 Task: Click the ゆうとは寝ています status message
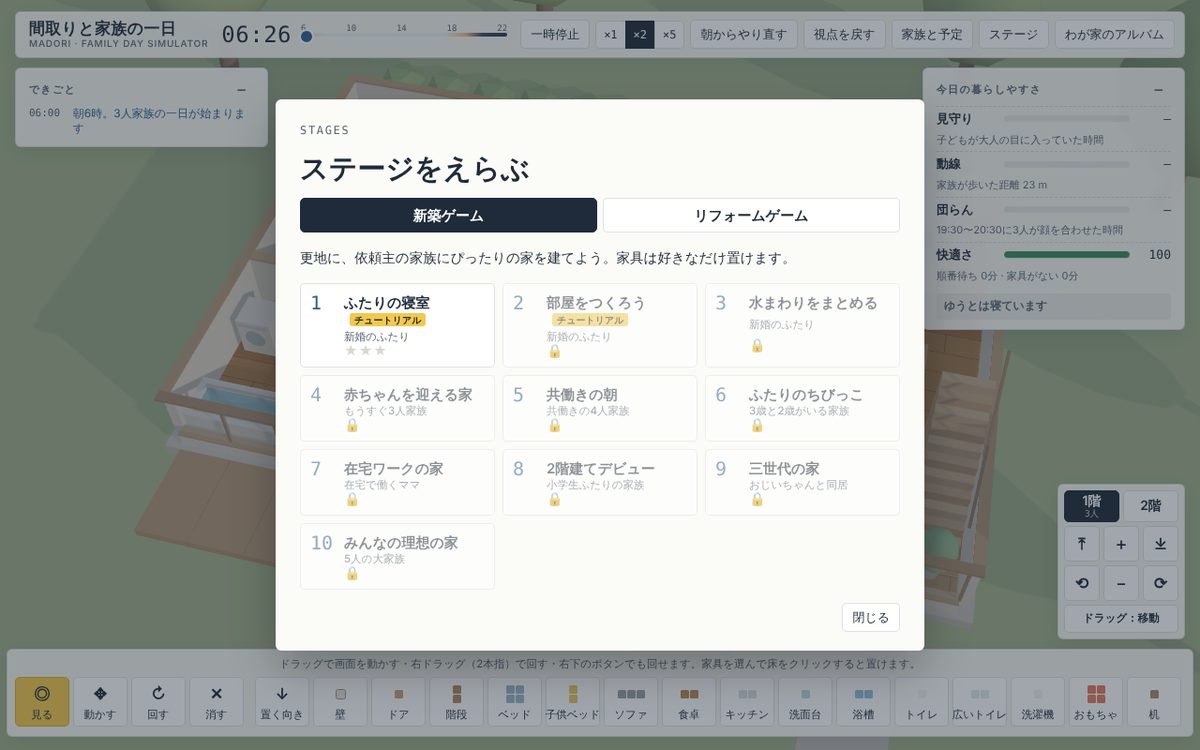point(1053,306)
